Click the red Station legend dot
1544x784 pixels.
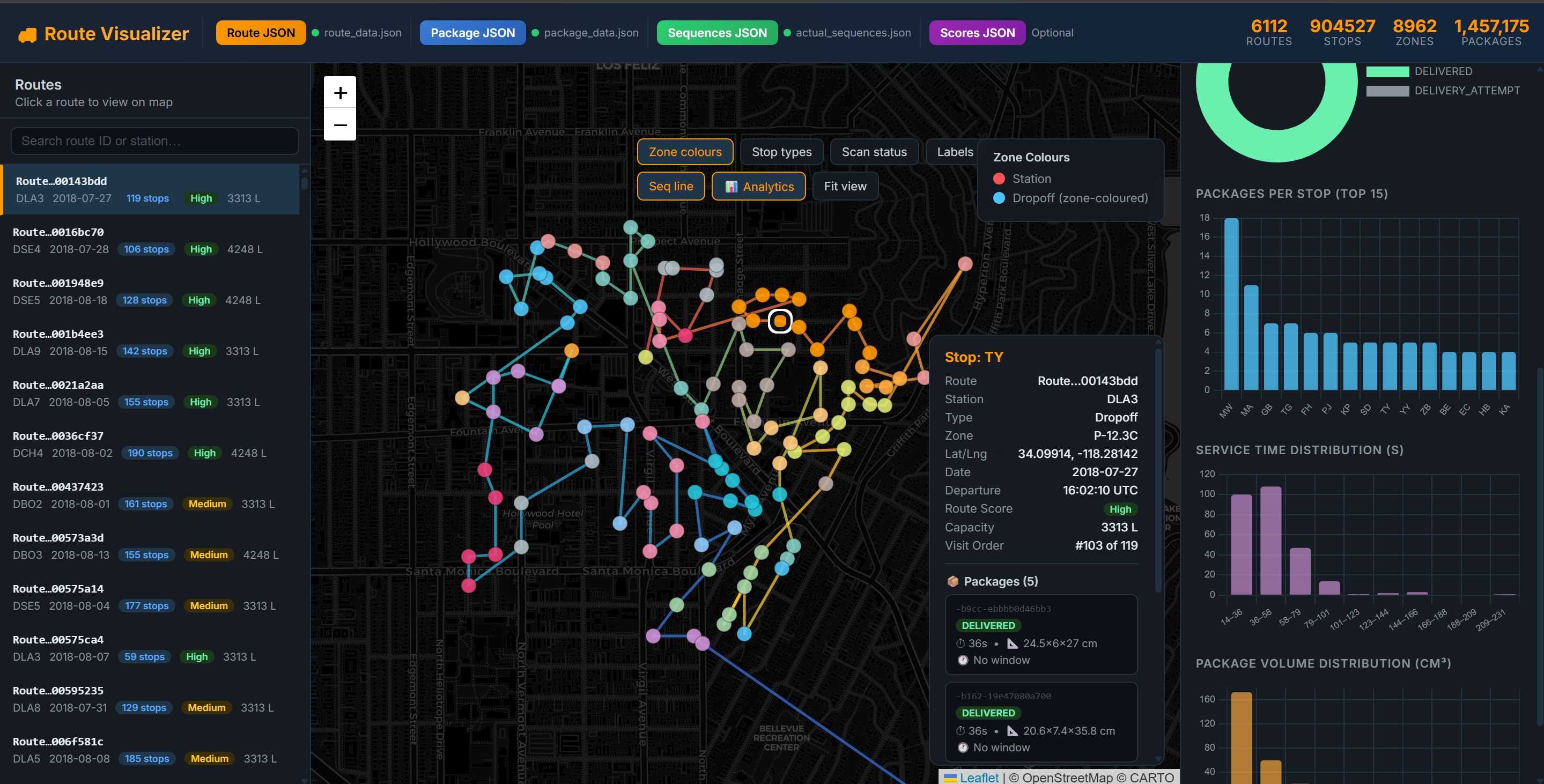coord(999,179)
